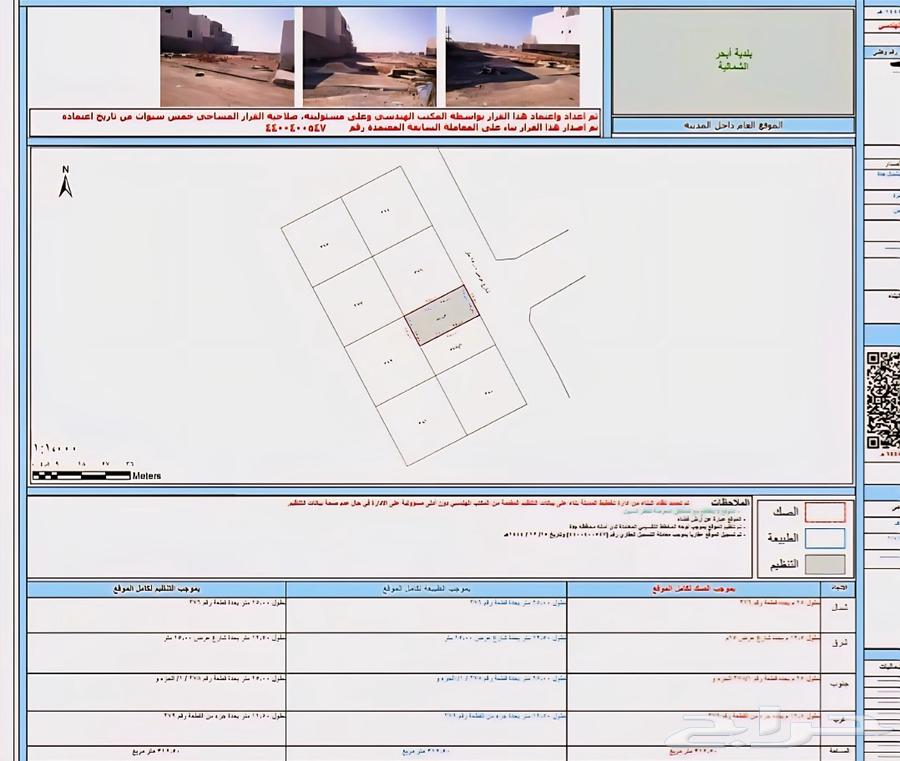Screen dimensions: 900x761
Task: Click the Meters scale bar
Action: (84, 476)
